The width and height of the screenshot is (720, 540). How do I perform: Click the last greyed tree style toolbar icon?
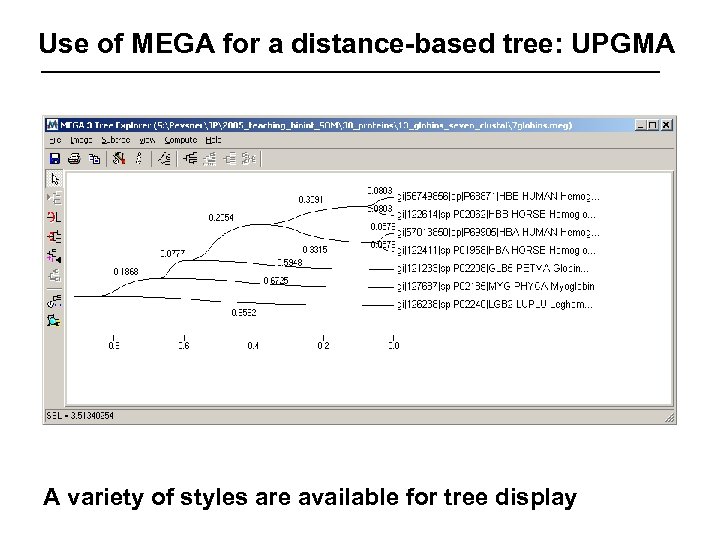249,159
